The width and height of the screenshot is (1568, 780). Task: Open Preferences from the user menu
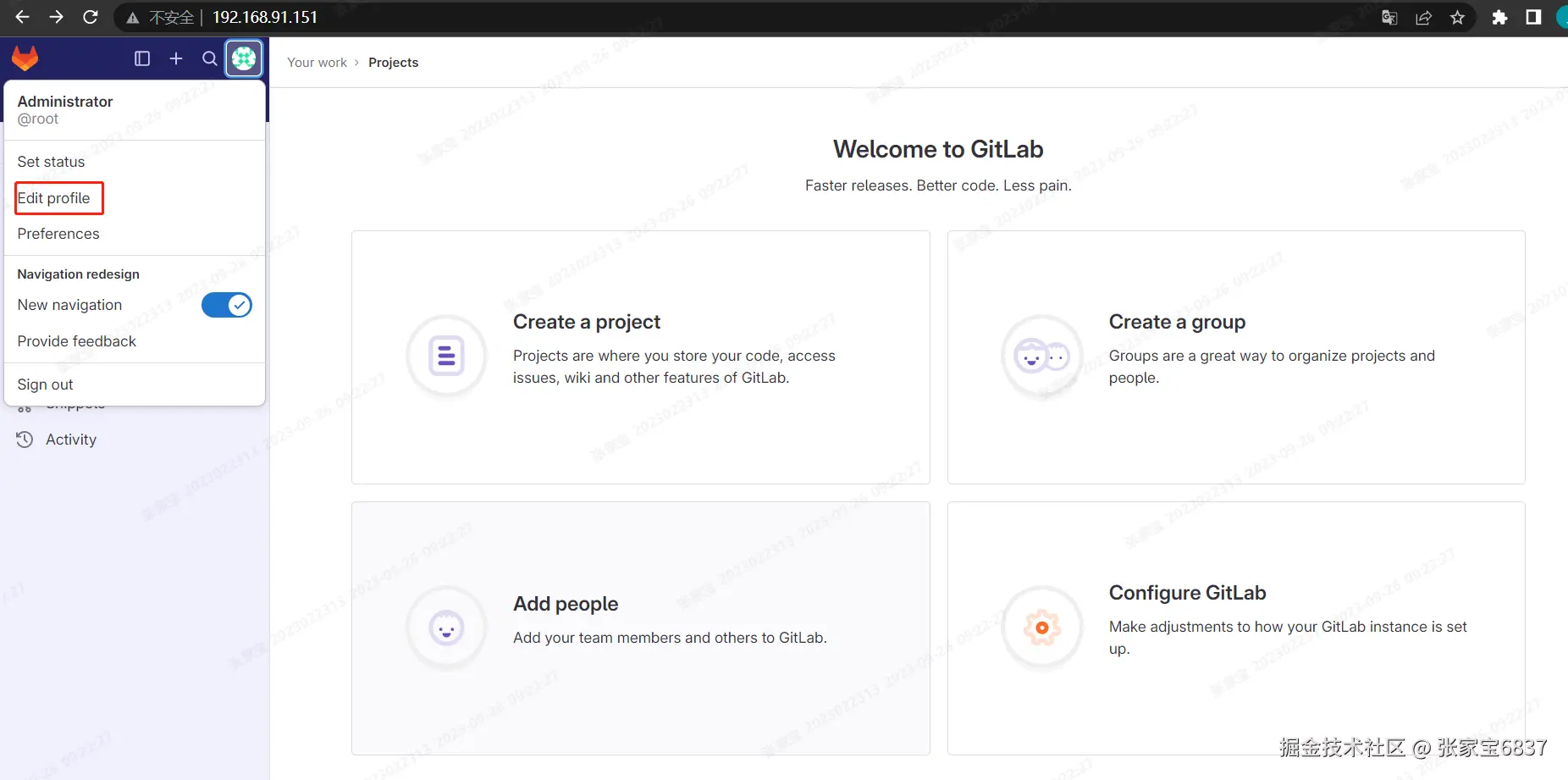tap(135, 234)
